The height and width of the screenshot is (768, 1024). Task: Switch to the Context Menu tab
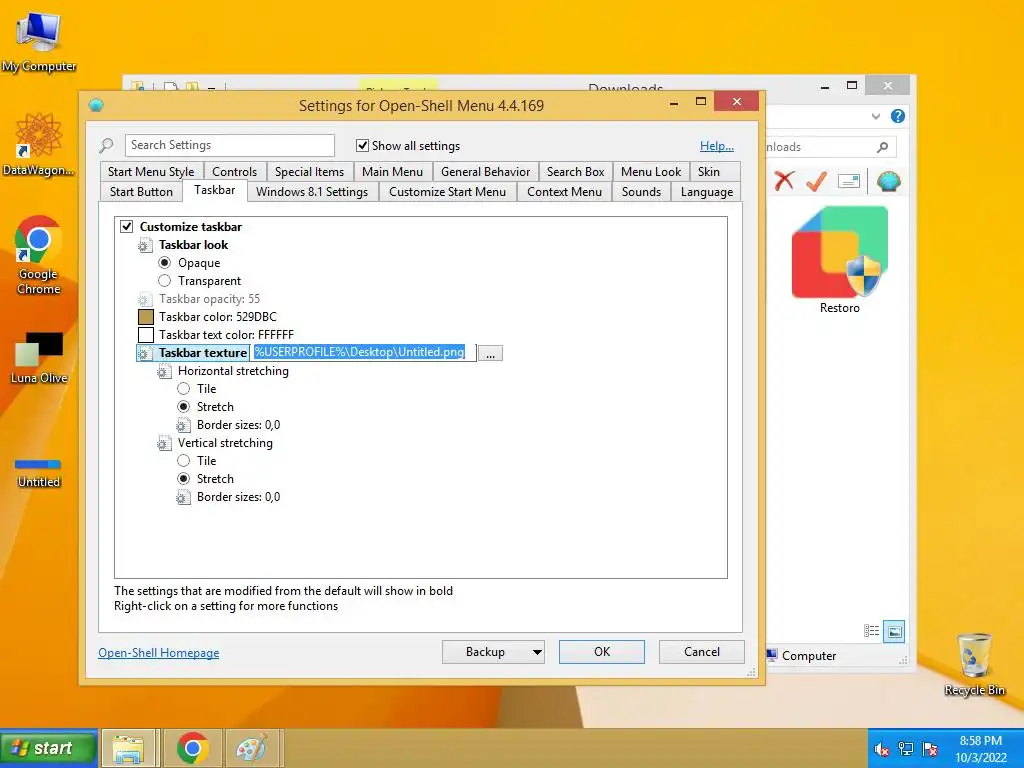point(564,192)
